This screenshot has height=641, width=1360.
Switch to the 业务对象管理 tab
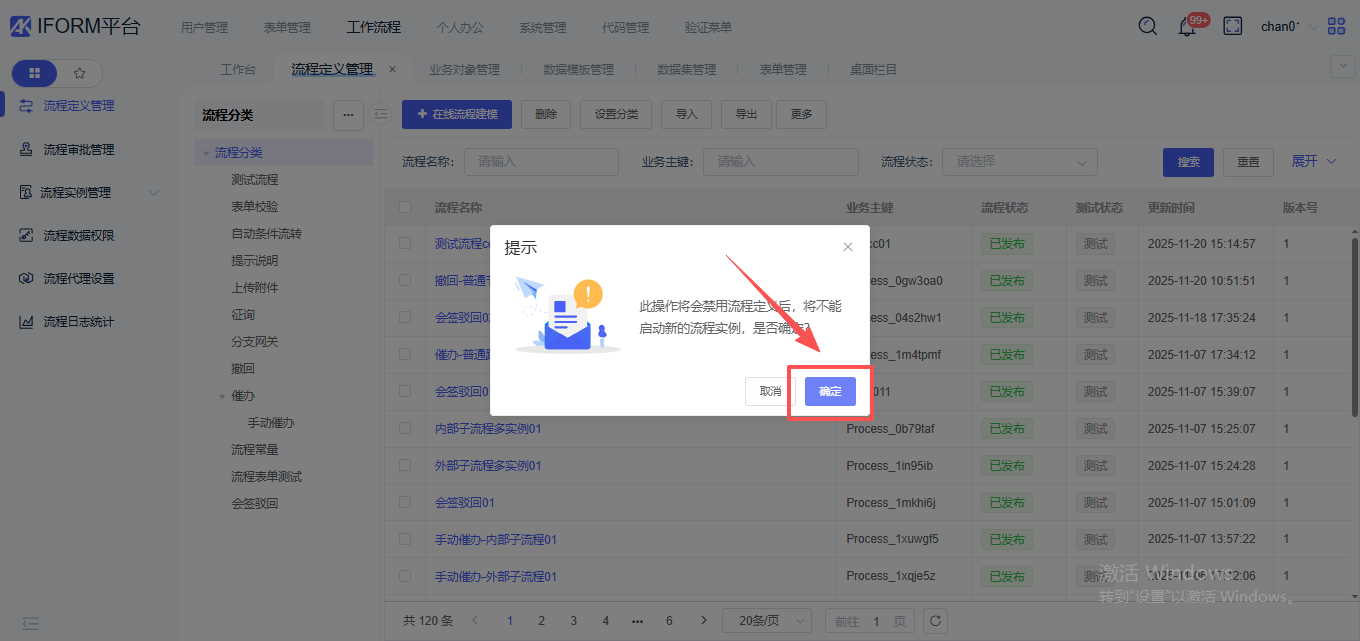464,70
